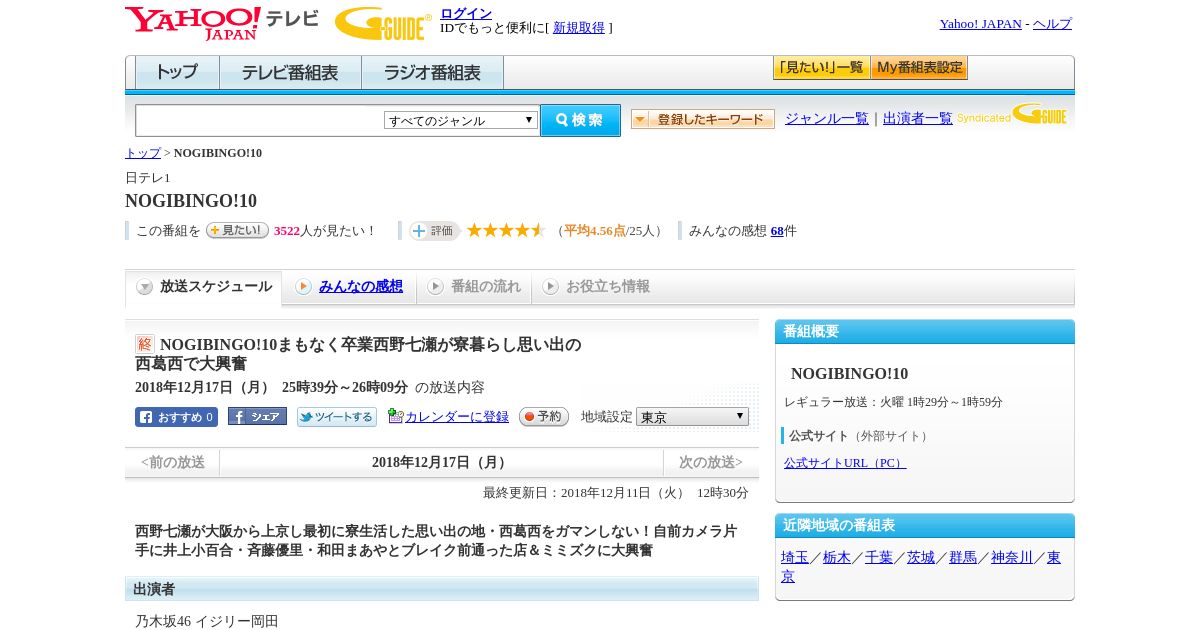Viewport: 1200px width, 630px height.
Task: Go to 次の放送> next broadcast
Action: (x=711, y=462)
